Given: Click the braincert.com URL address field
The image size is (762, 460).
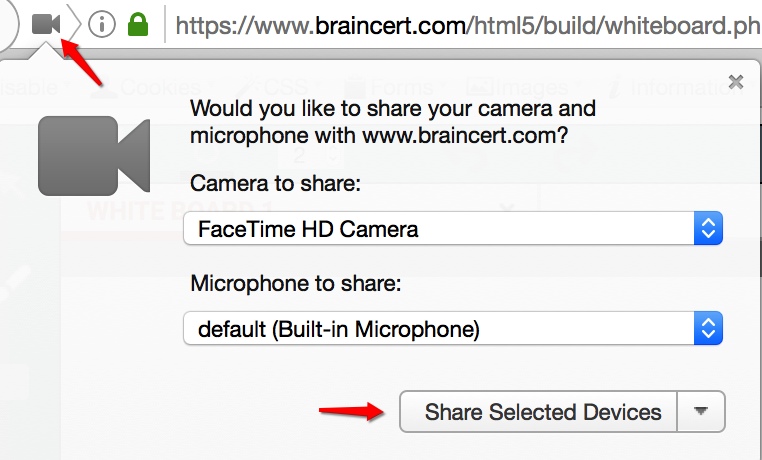Looking at the screenshot, I should coord(468,25).
